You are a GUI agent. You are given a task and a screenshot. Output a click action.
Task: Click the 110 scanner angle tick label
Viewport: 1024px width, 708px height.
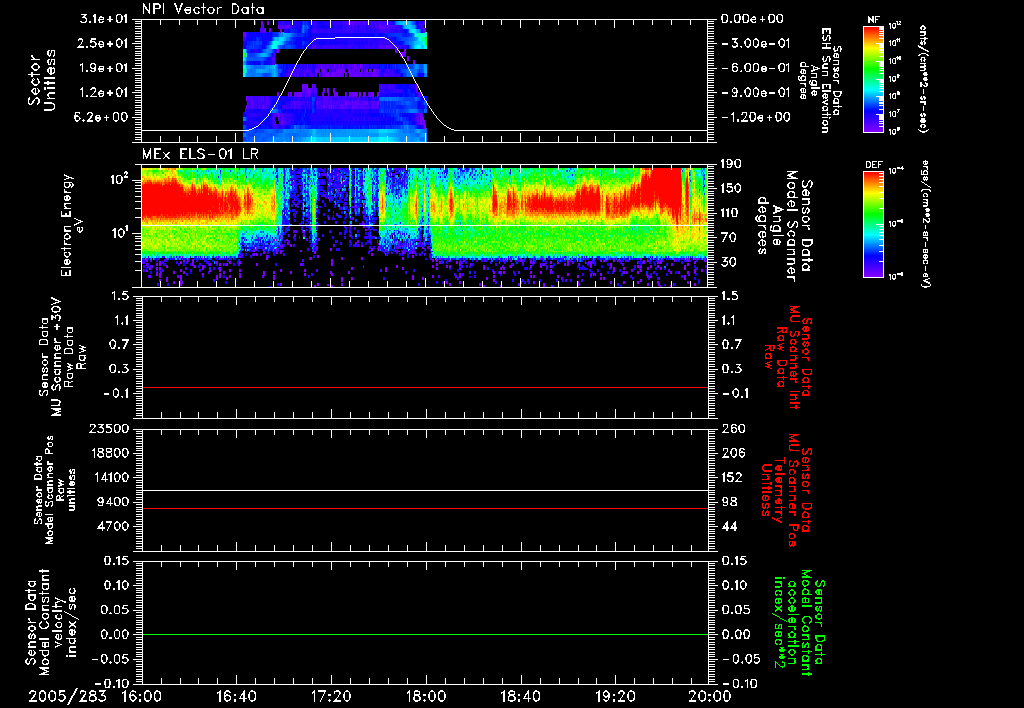[732, 213]
